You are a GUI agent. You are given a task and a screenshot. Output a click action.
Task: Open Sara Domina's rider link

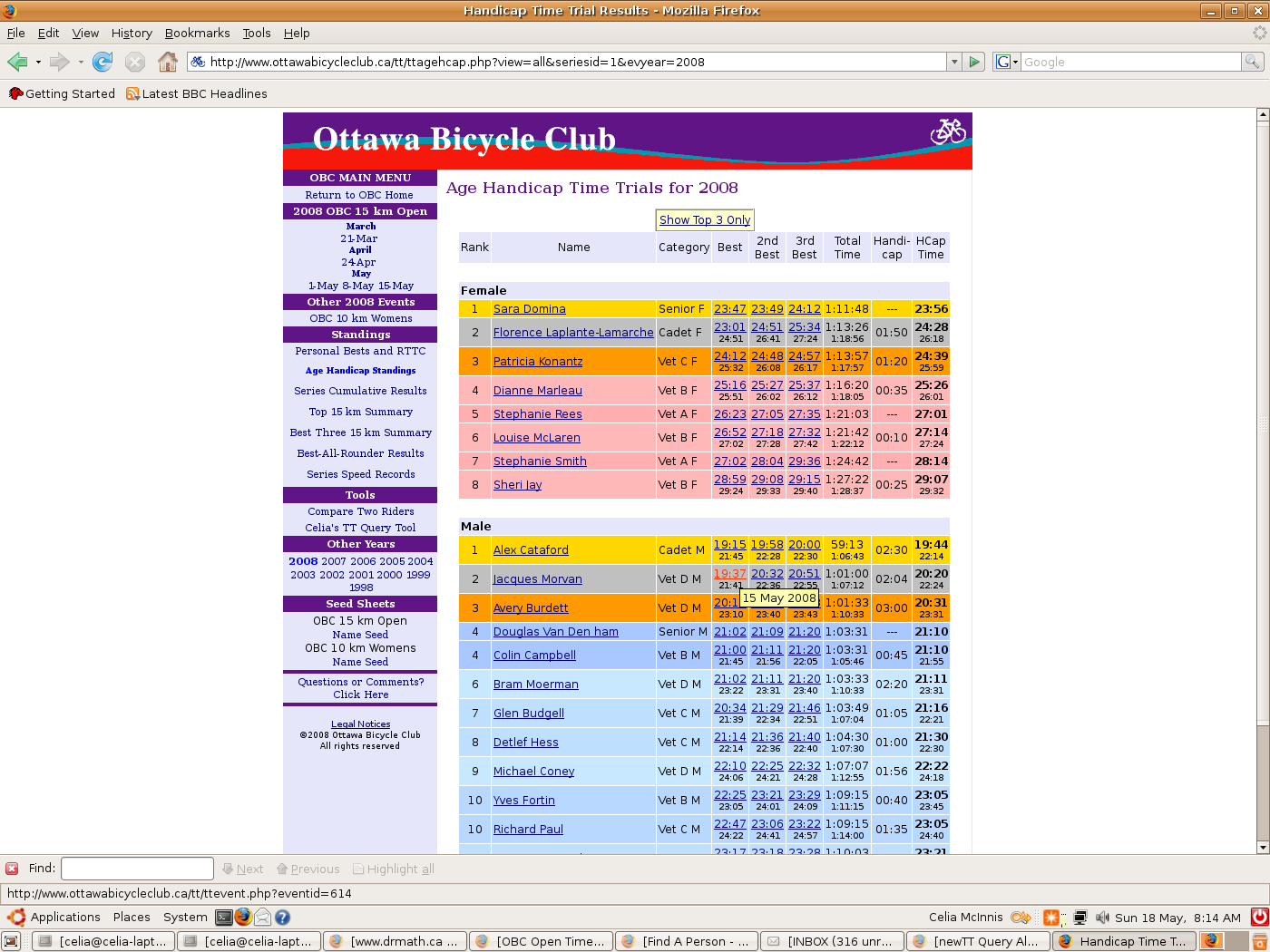click(x=529, y=309)
